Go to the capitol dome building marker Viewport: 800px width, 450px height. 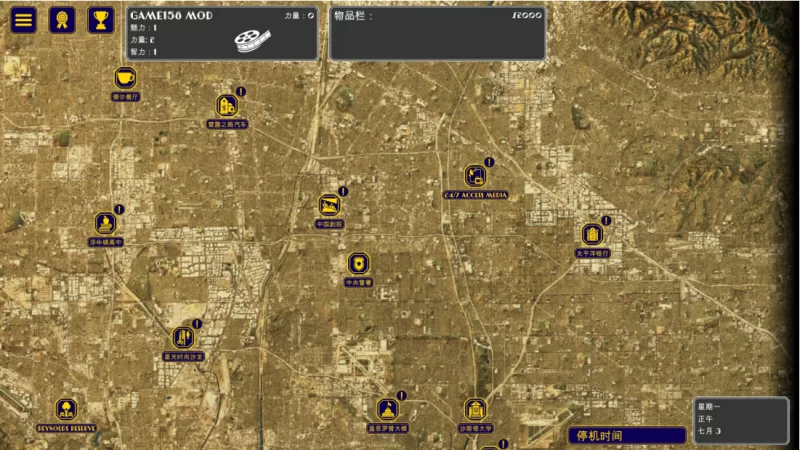[x=387, y=410]
